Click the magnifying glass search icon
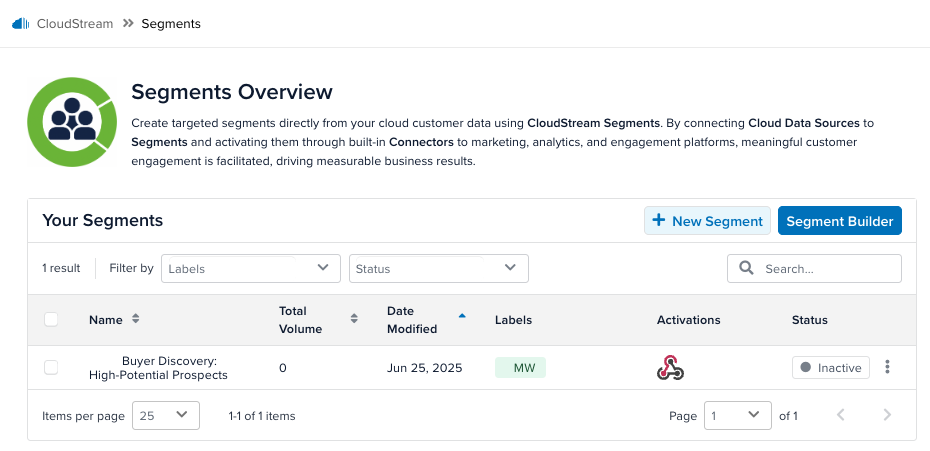The image size is (930, 451). [x=747, y=268]
